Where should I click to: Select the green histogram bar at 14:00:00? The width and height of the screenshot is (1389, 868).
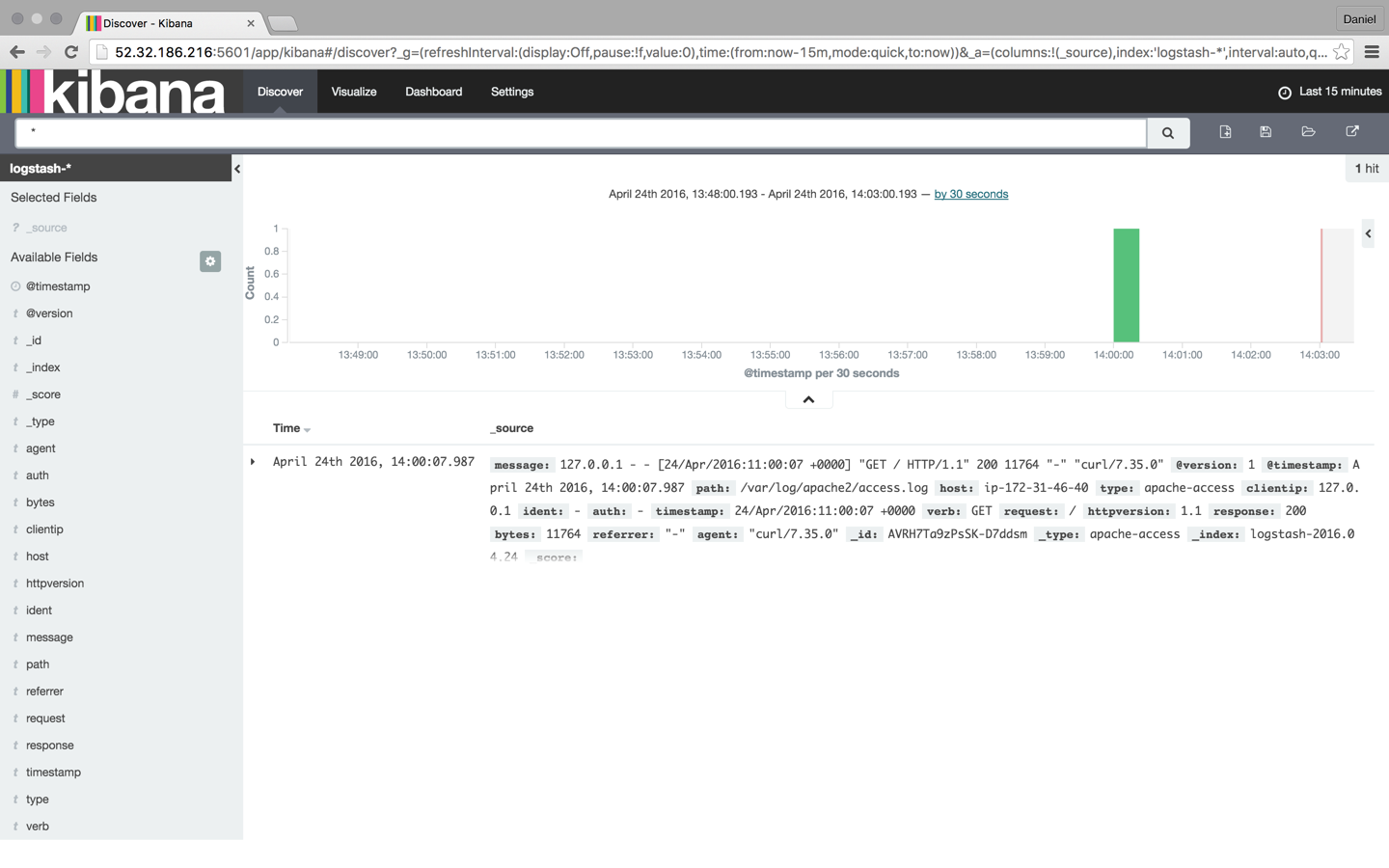(x=1125, y=285)
